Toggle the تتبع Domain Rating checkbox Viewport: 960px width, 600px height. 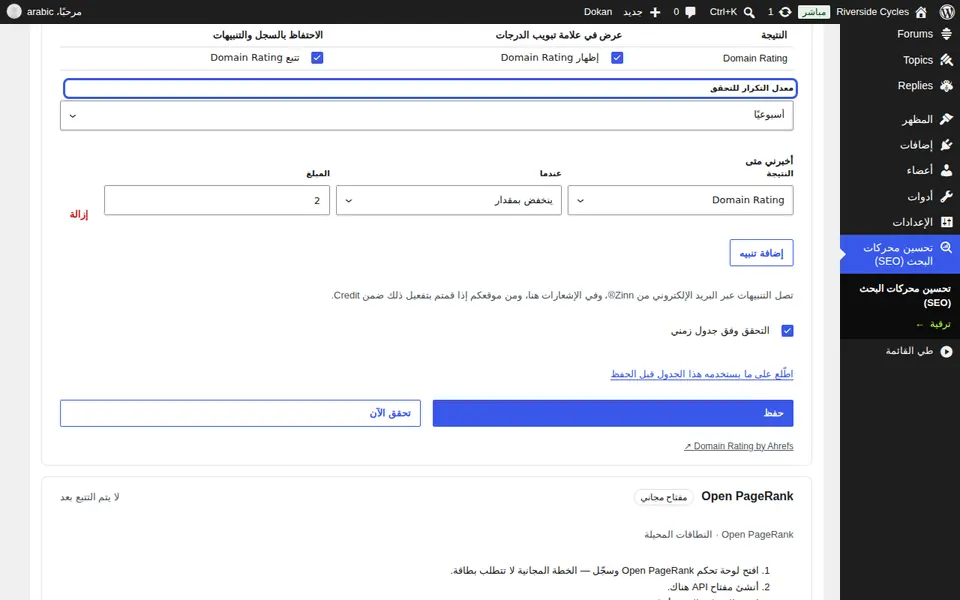pyautogui.click(x=317, y=58)
